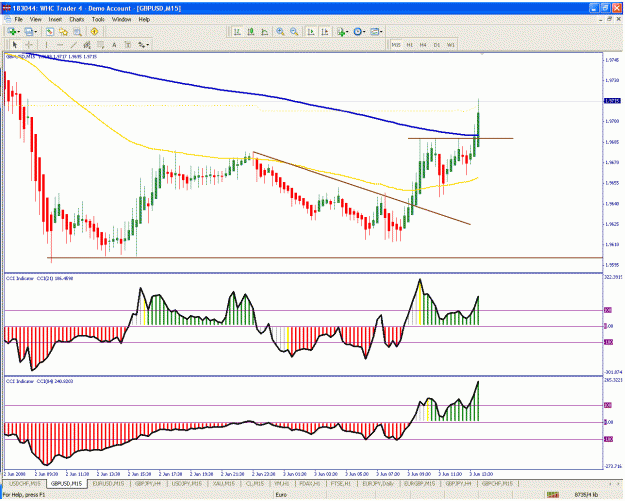Switch to the XAU,M15 chart tab
This screenshot has height=501, width=625.
point(223,483)
